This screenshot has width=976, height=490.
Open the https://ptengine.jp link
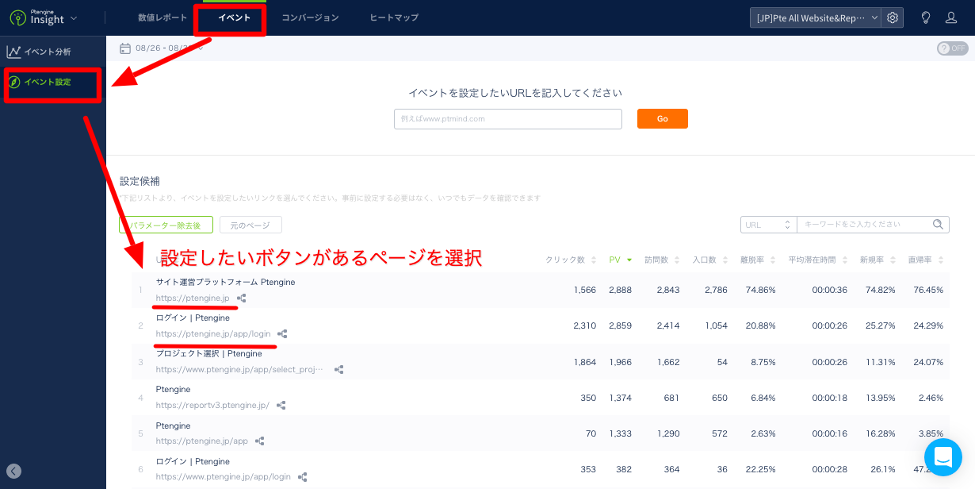click(193, 298)
